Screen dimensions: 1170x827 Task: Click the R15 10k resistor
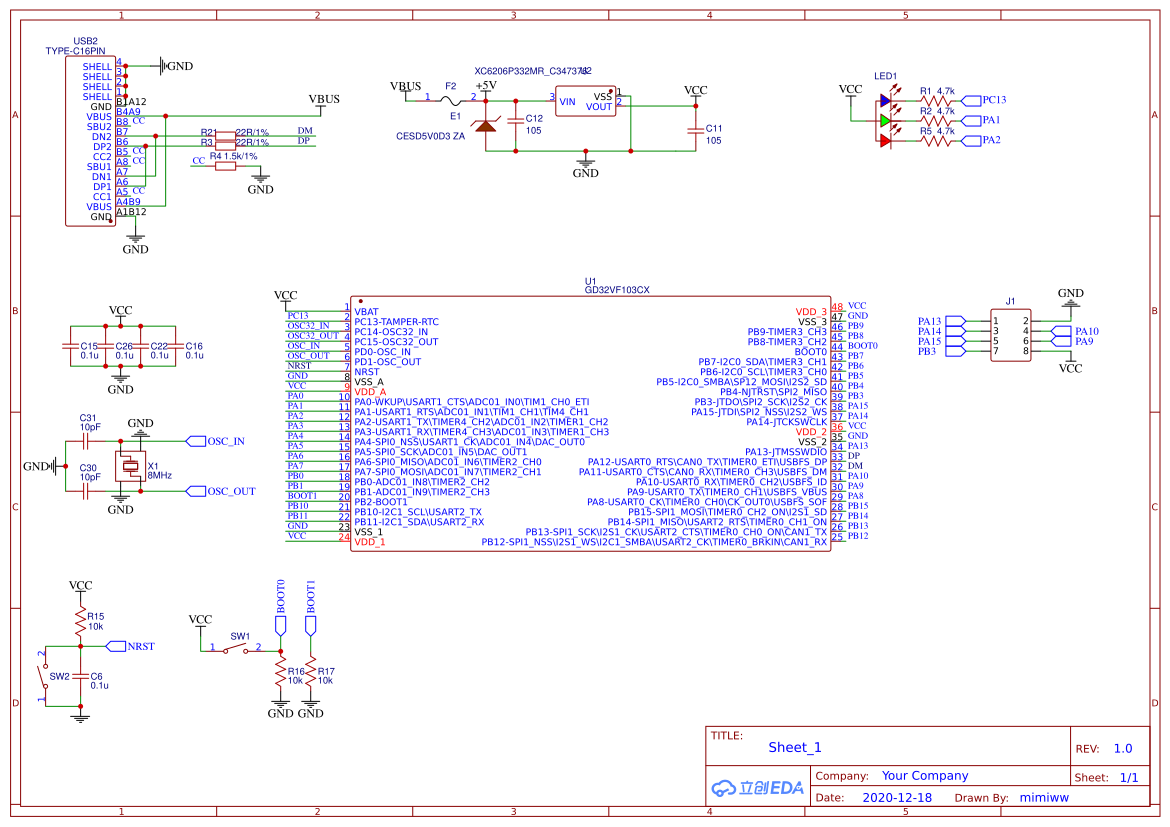(81, 622)
